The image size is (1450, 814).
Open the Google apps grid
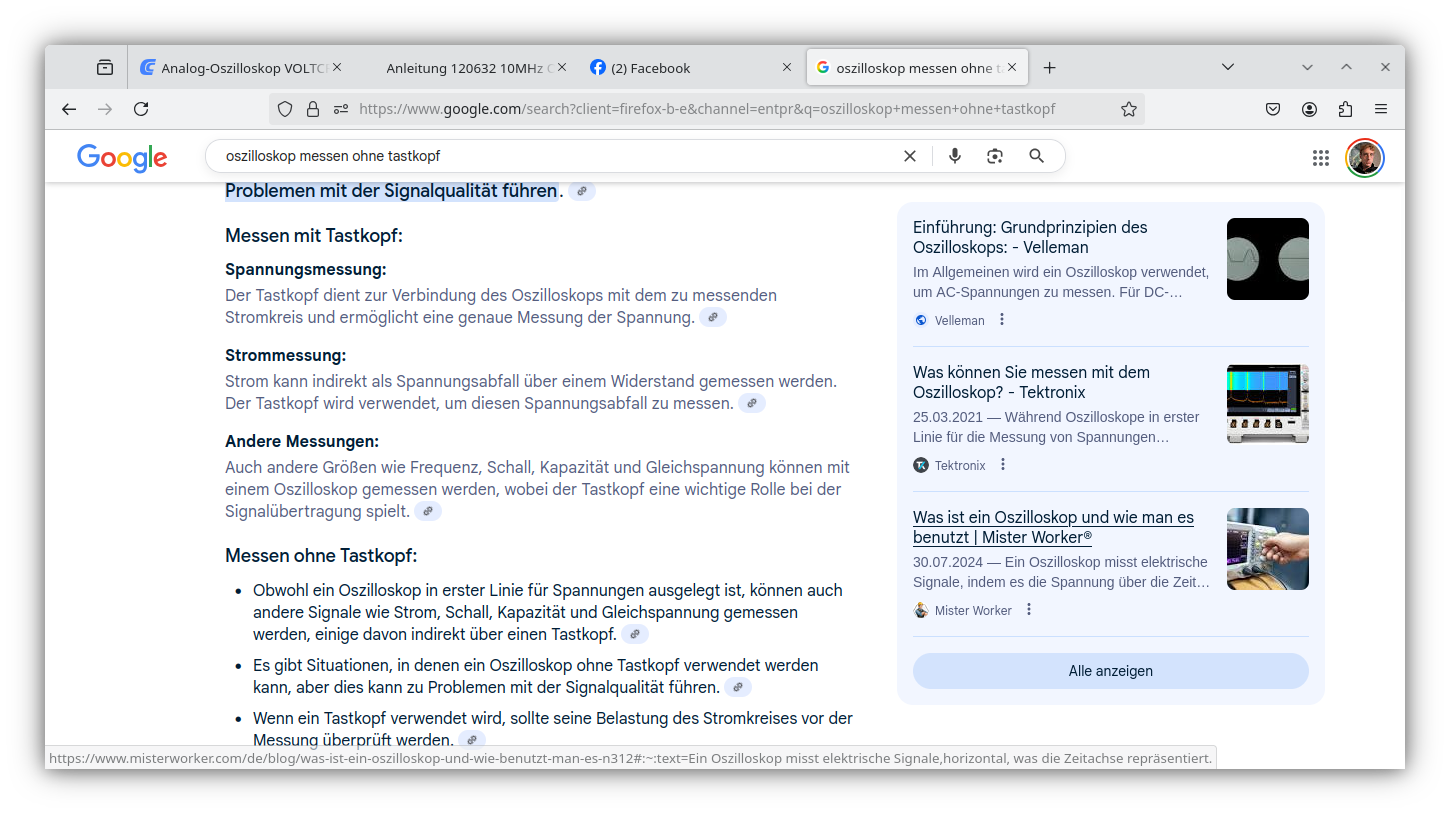pyautogui.click(x=1321, y=157)
